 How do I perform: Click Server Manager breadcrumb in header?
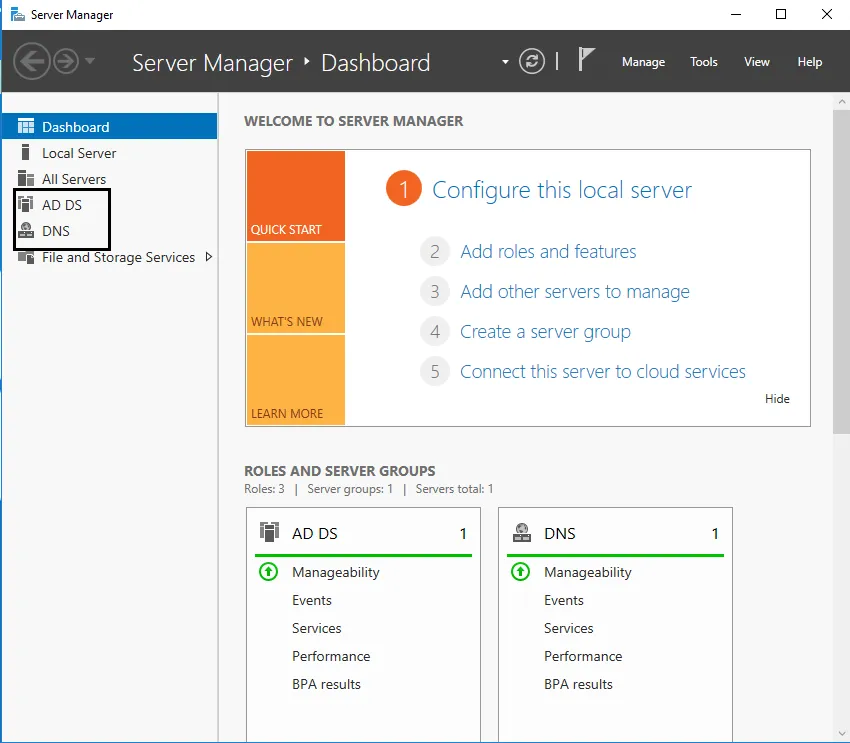[212, 63]
